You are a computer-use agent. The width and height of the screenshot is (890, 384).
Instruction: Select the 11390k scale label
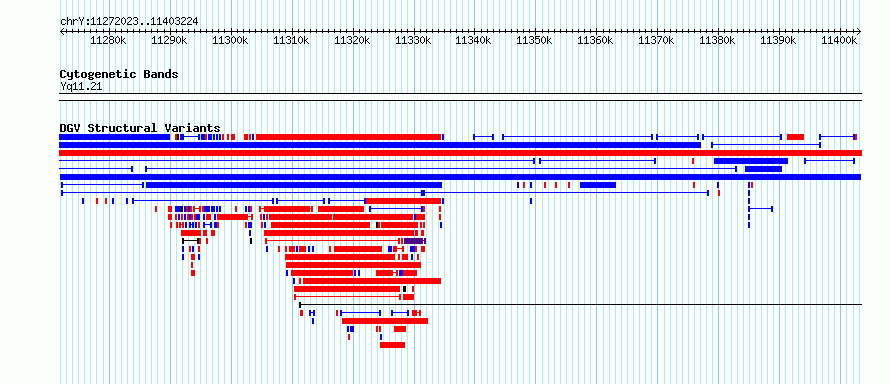tap(778, 41)
